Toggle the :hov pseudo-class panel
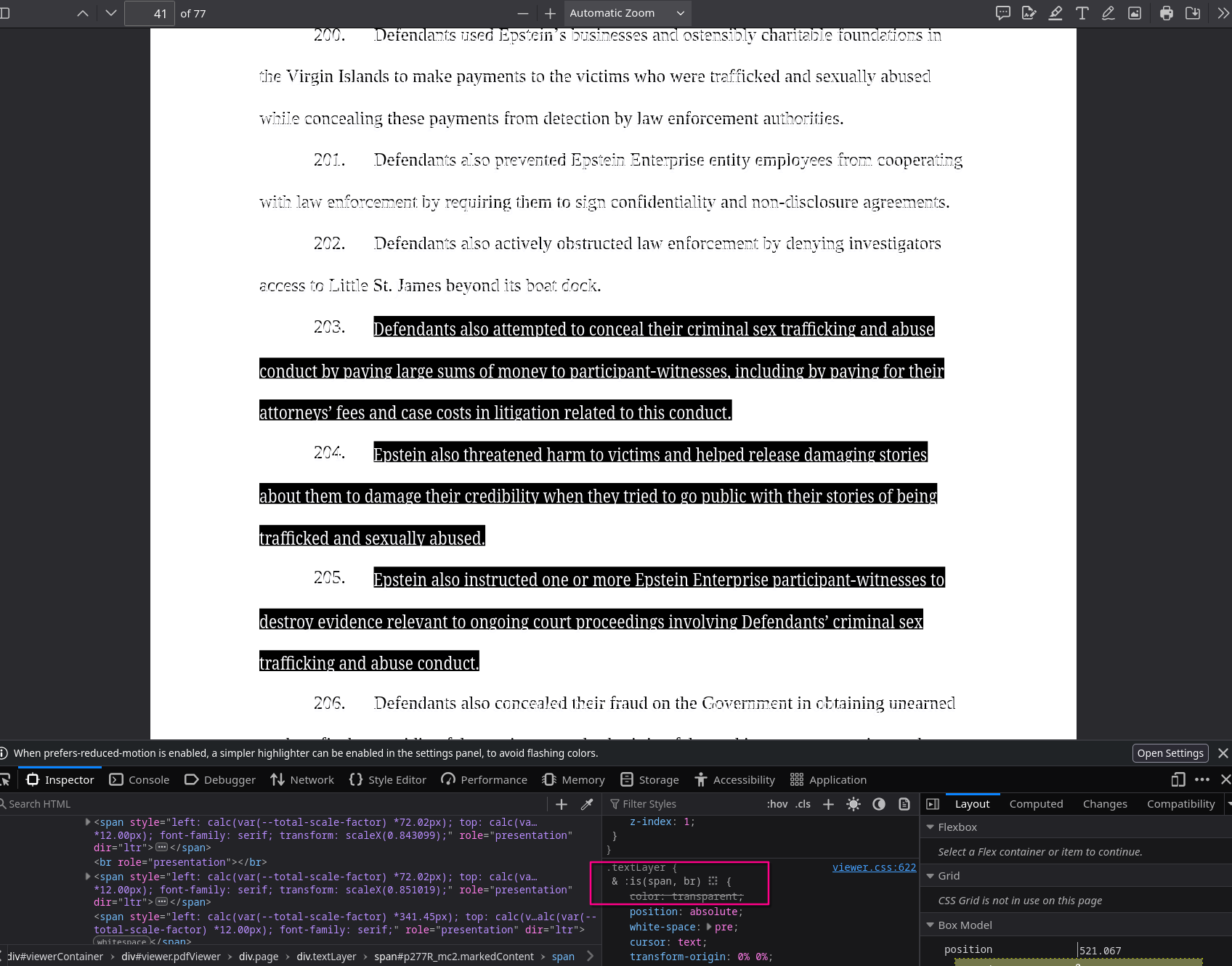This screenshot has height=966, width=1232. (x=777, y=804)
